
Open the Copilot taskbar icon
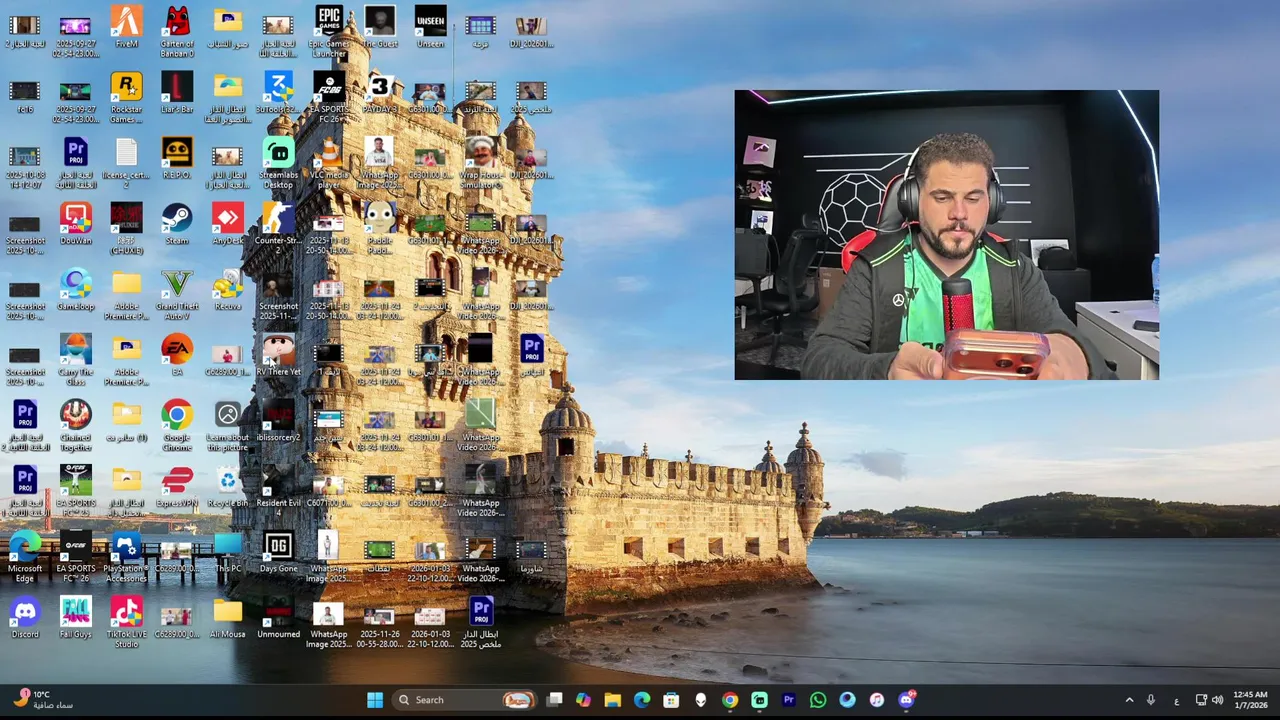pyautogui.click(x=584, y=700)
